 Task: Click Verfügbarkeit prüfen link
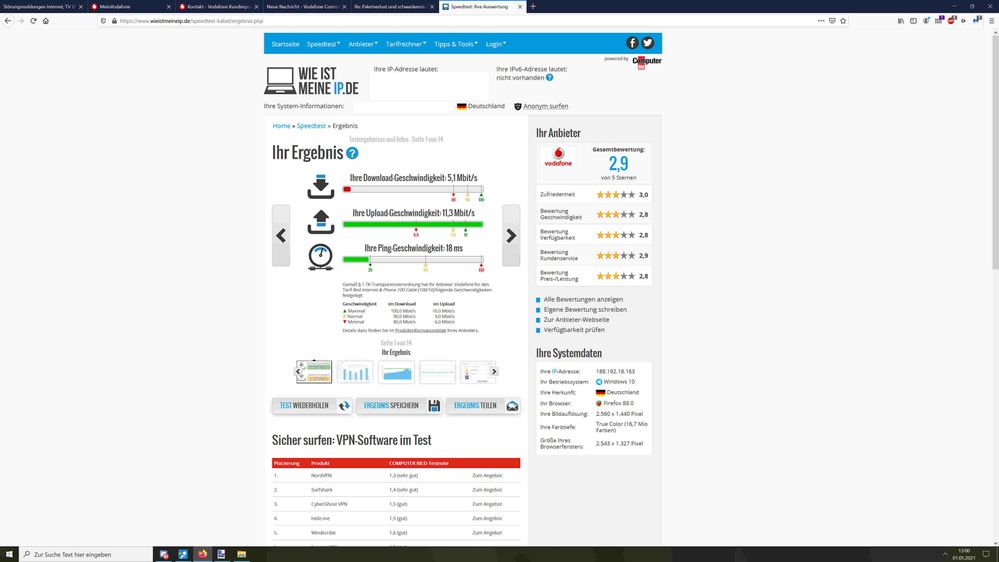[x=574, y=329]
